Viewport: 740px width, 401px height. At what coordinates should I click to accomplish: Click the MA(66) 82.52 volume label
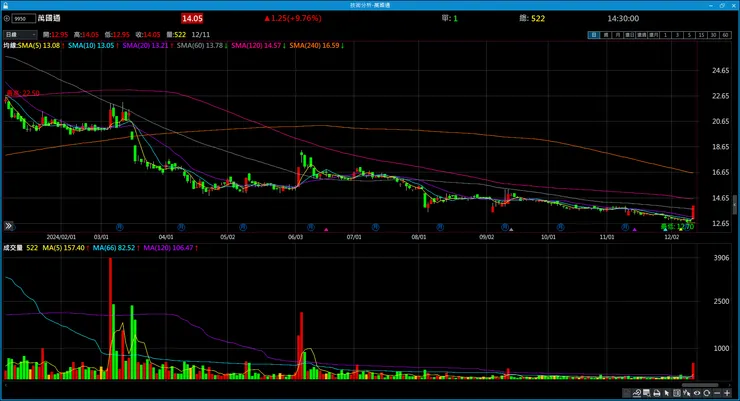coord(114,248)
